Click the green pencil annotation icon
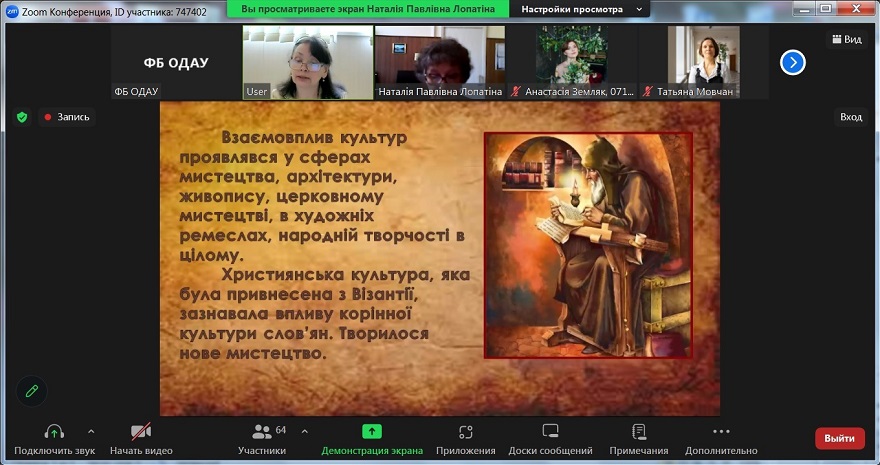 32,391
